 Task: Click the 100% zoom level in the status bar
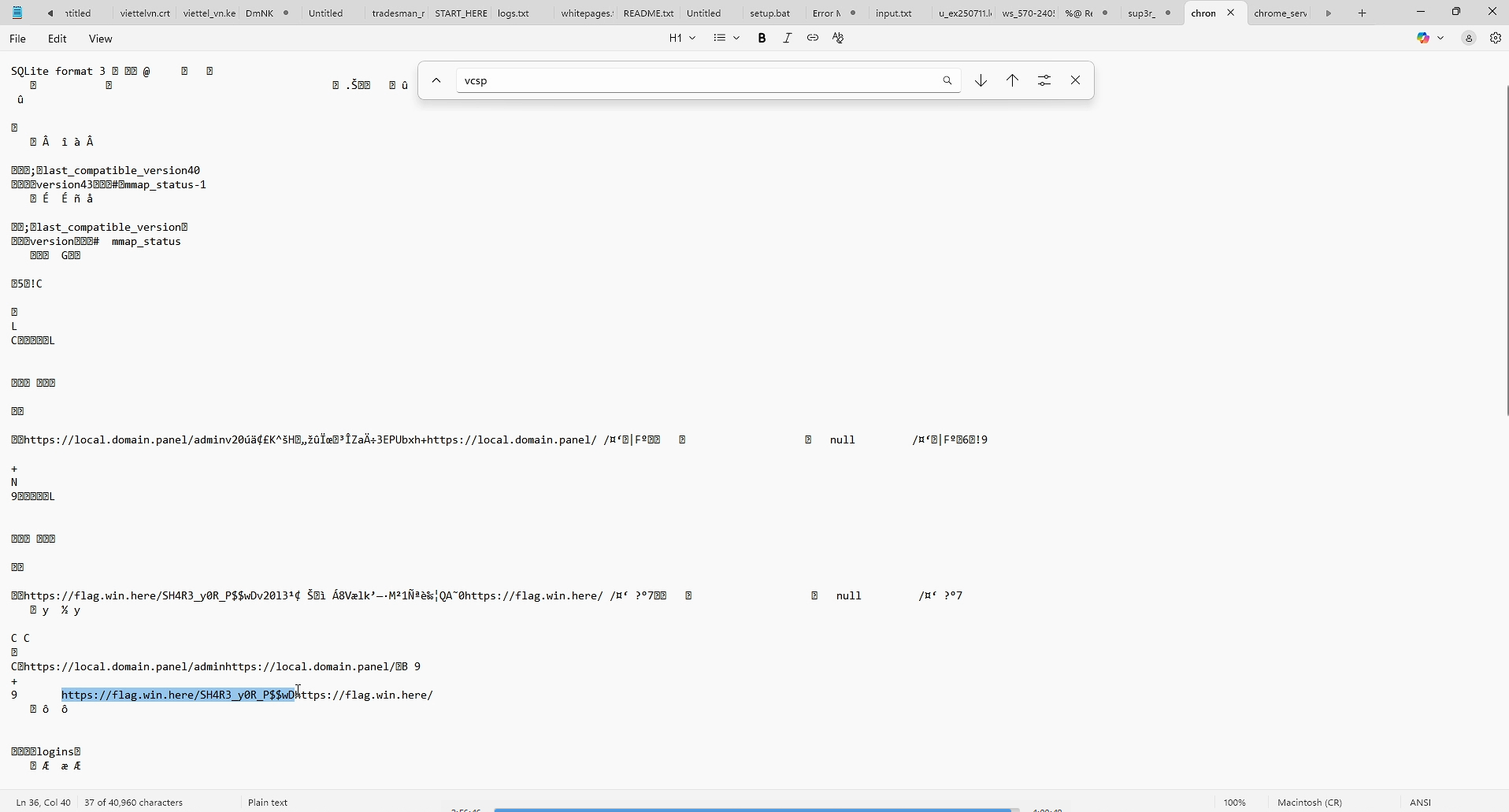pyautogui.click(x=1235, y=803)
